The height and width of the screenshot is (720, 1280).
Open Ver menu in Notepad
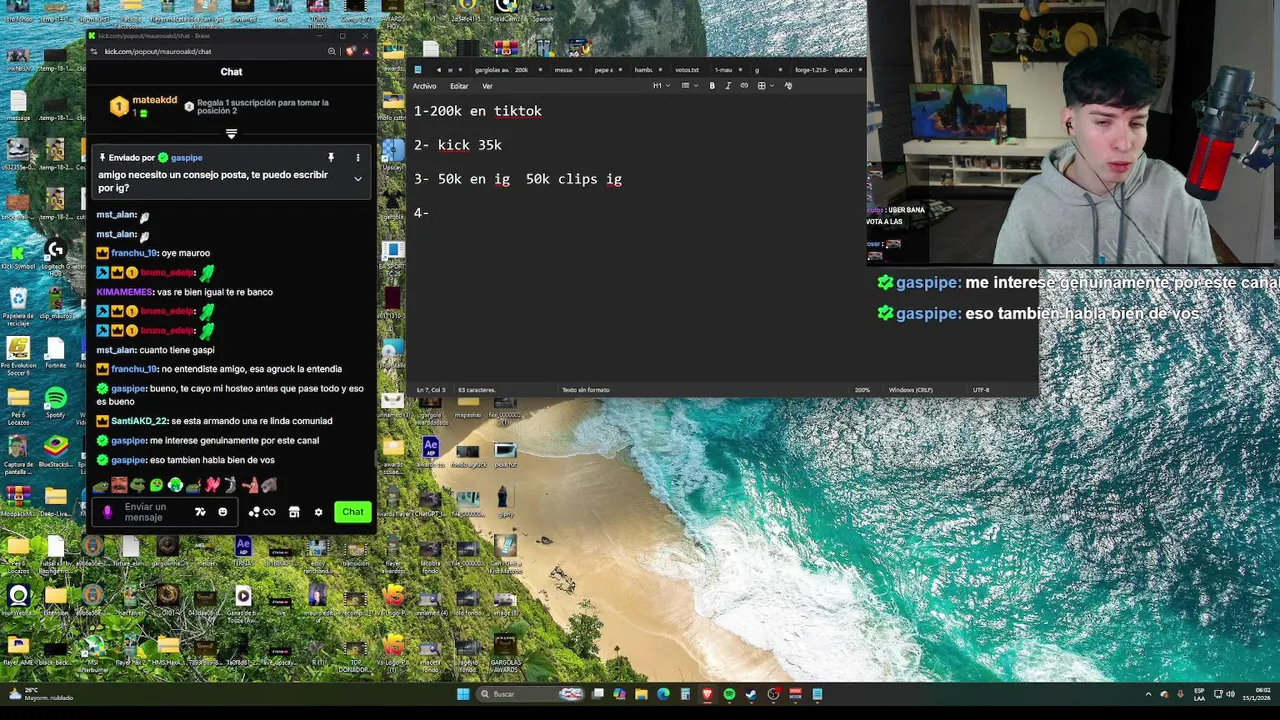pyautogui.click(x=487, y=86)
